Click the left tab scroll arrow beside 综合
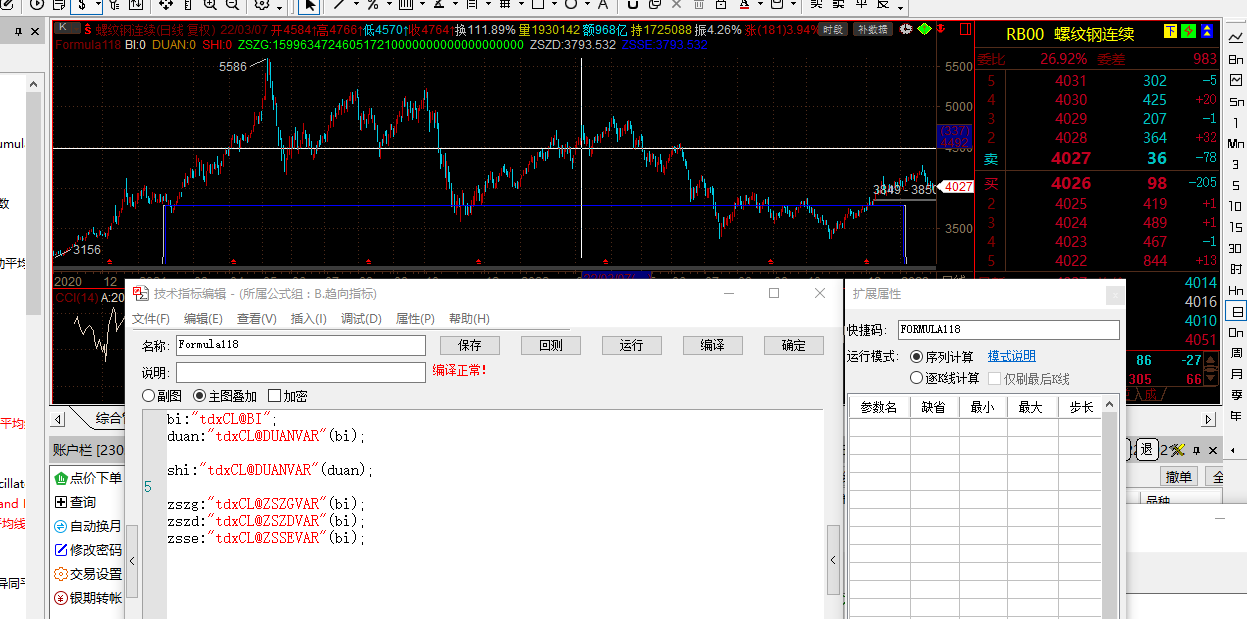 tap(57, 419)
